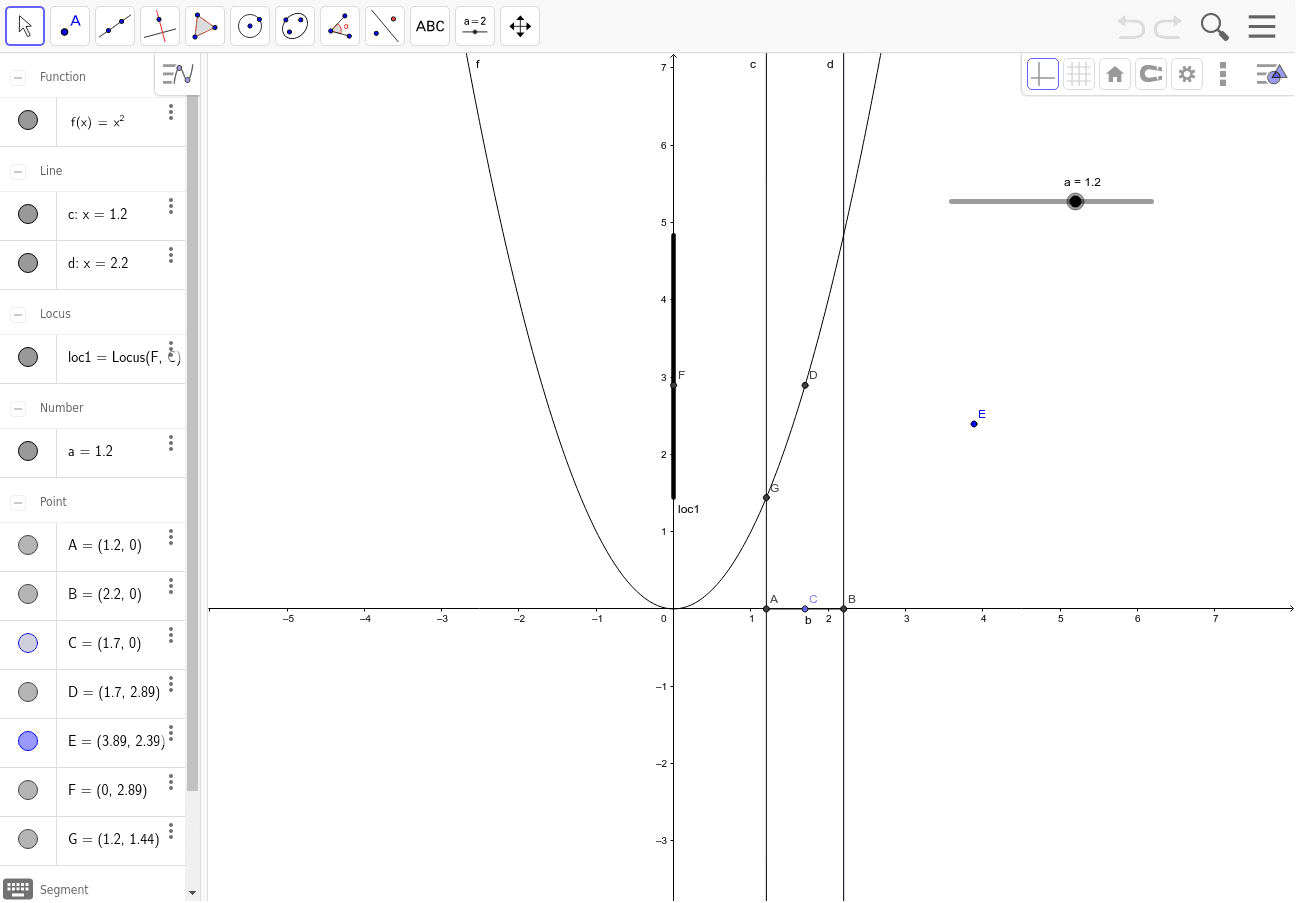Toggle visibility of function f(x) = x²
Viewport: 1296px width, 903px height.
[x=28, y=121]
